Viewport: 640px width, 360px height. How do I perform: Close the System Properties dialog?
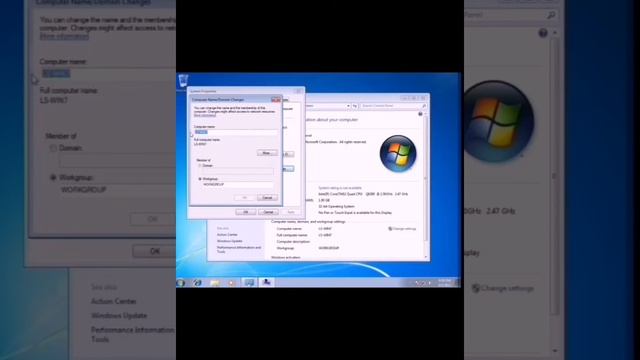click(298, 91)
